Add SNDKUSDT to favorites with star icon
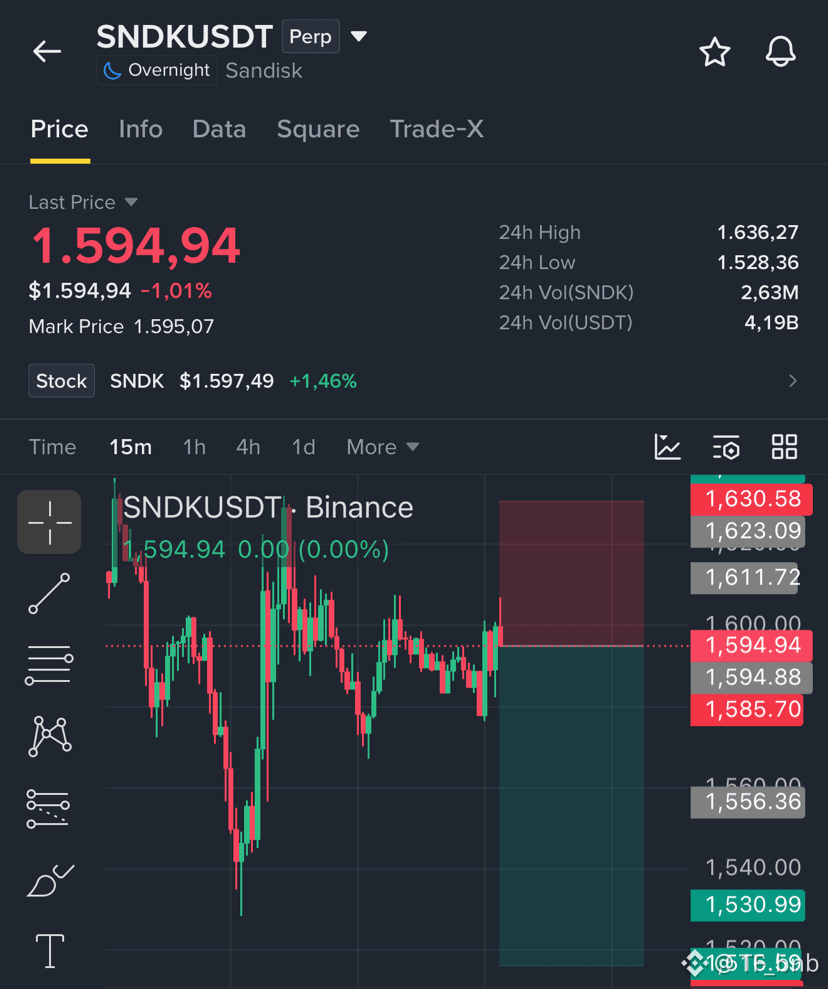 (x=714, y=52)
